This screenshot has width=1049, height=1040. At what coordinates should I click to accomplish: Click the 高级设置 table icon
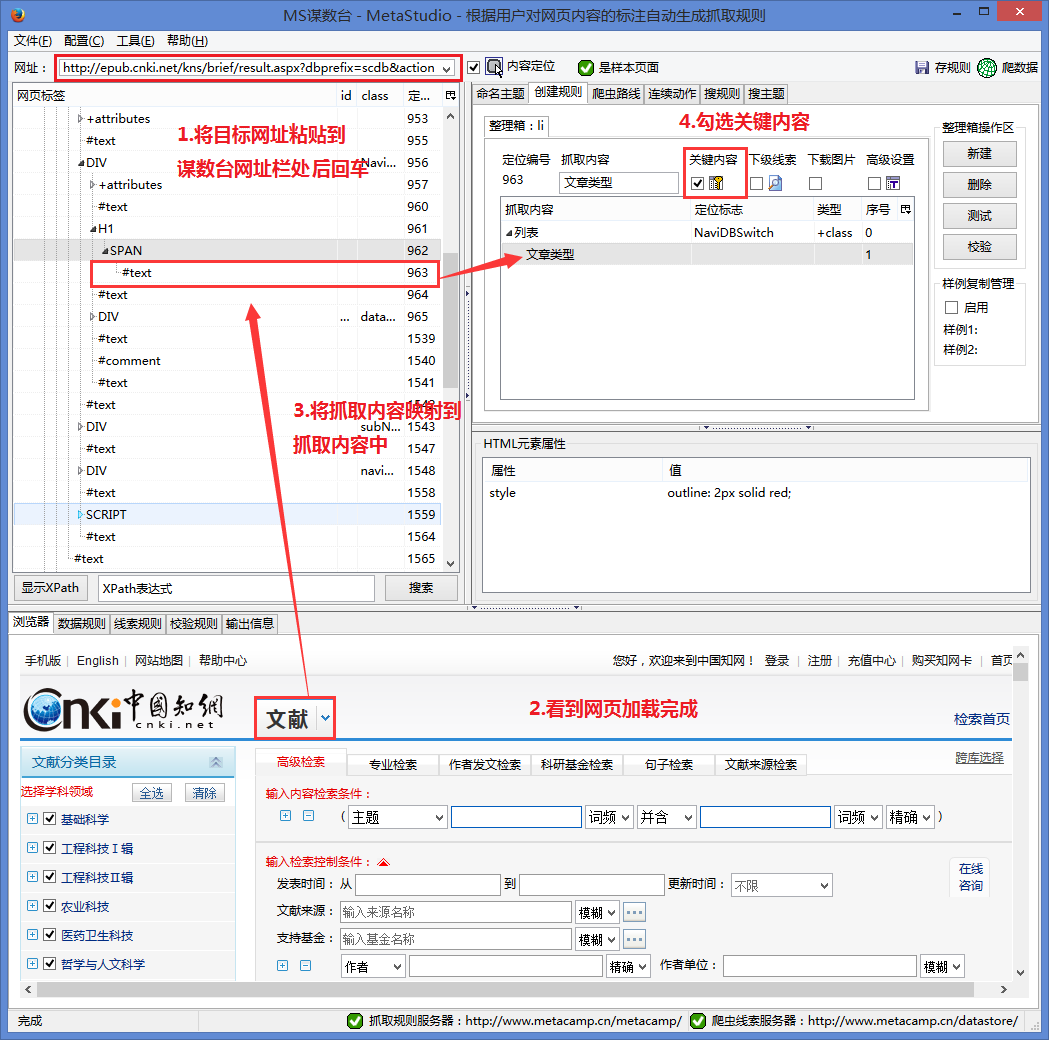(x=892, y=183)
